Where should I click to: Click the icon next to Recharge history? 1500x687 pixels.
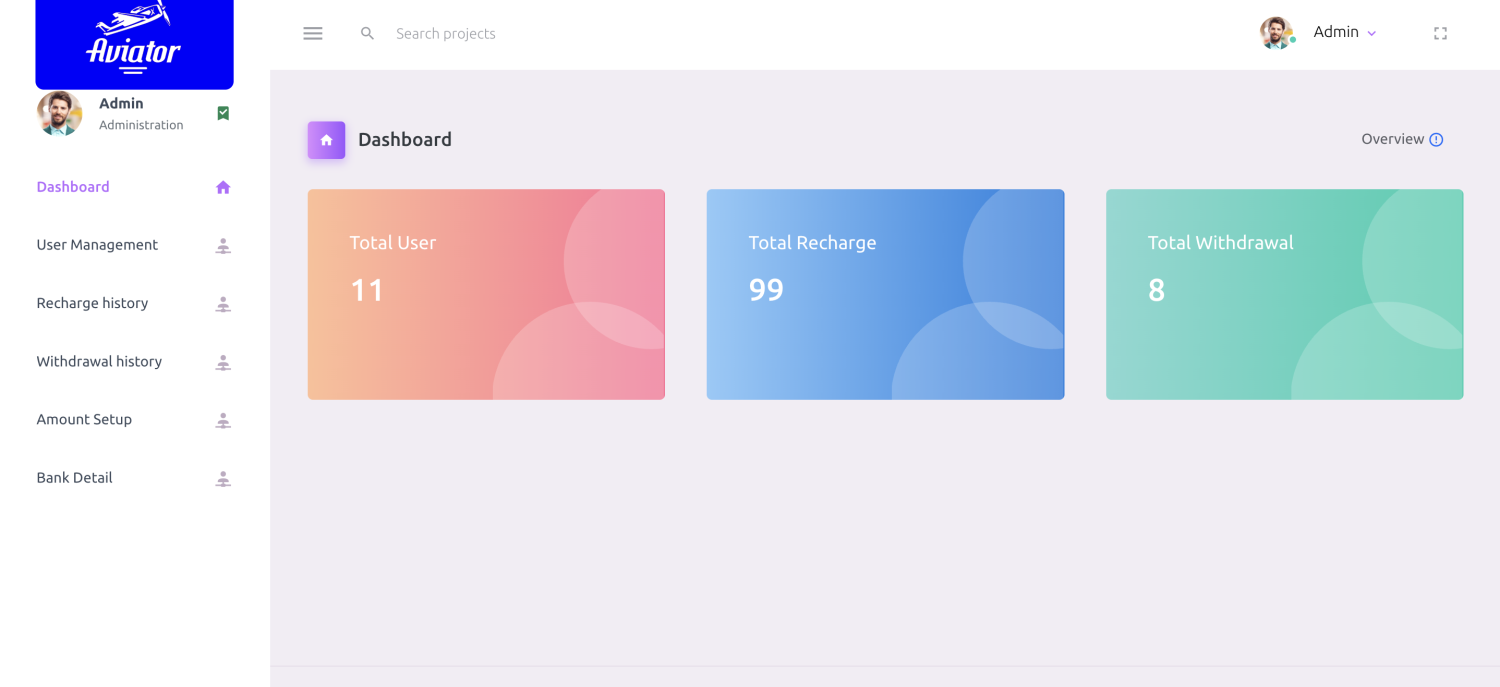point(223,304)
